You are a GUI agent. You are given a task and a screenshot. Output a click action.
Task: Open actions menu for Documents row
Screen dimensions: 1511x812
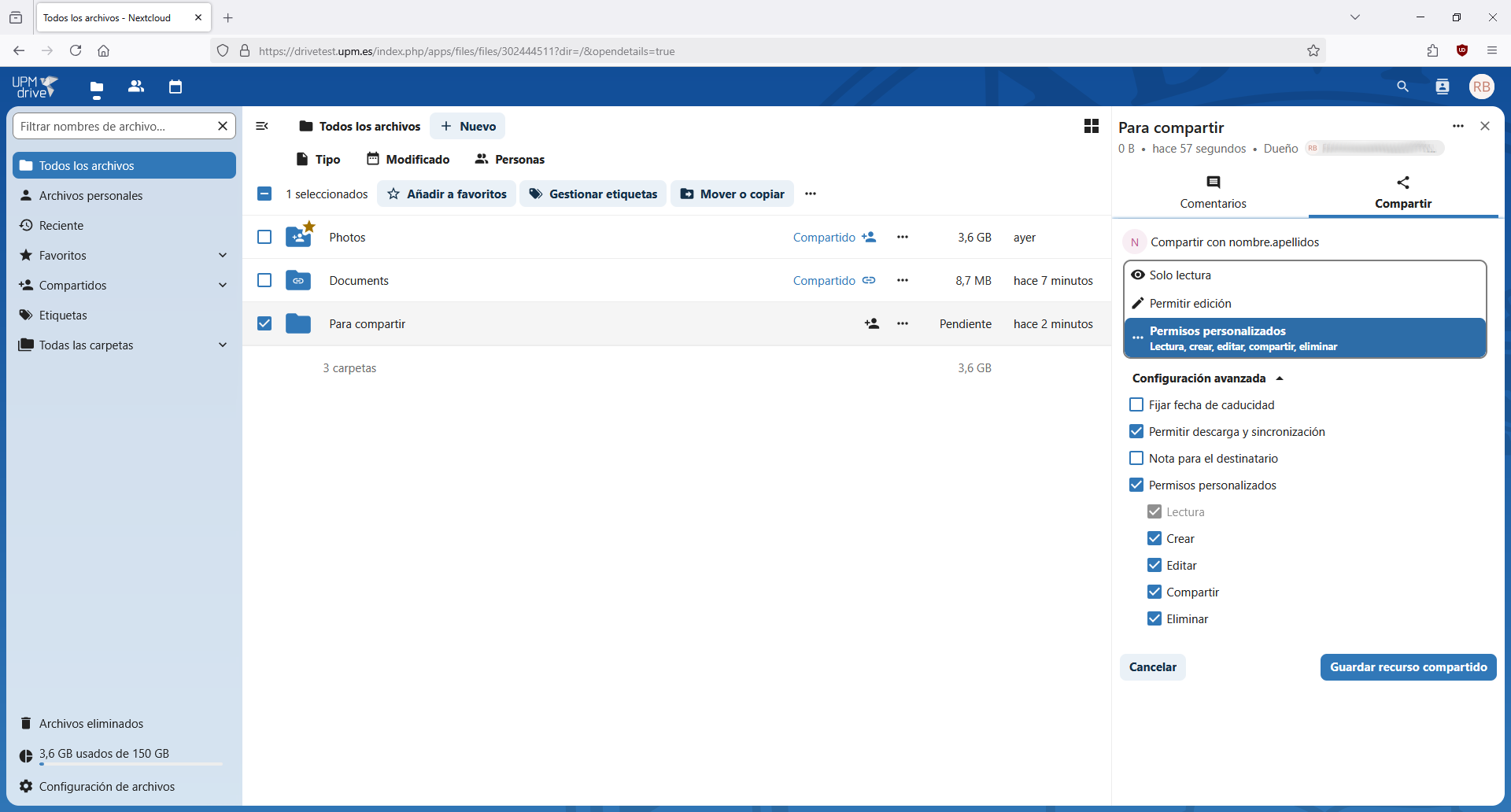[903, 280]
